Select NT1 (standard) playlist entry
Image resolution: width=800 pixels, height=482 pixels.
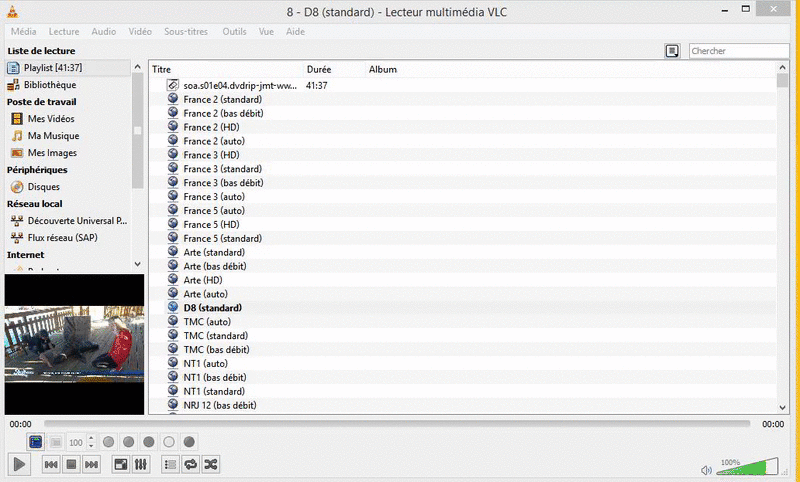(x=214, y=391)
